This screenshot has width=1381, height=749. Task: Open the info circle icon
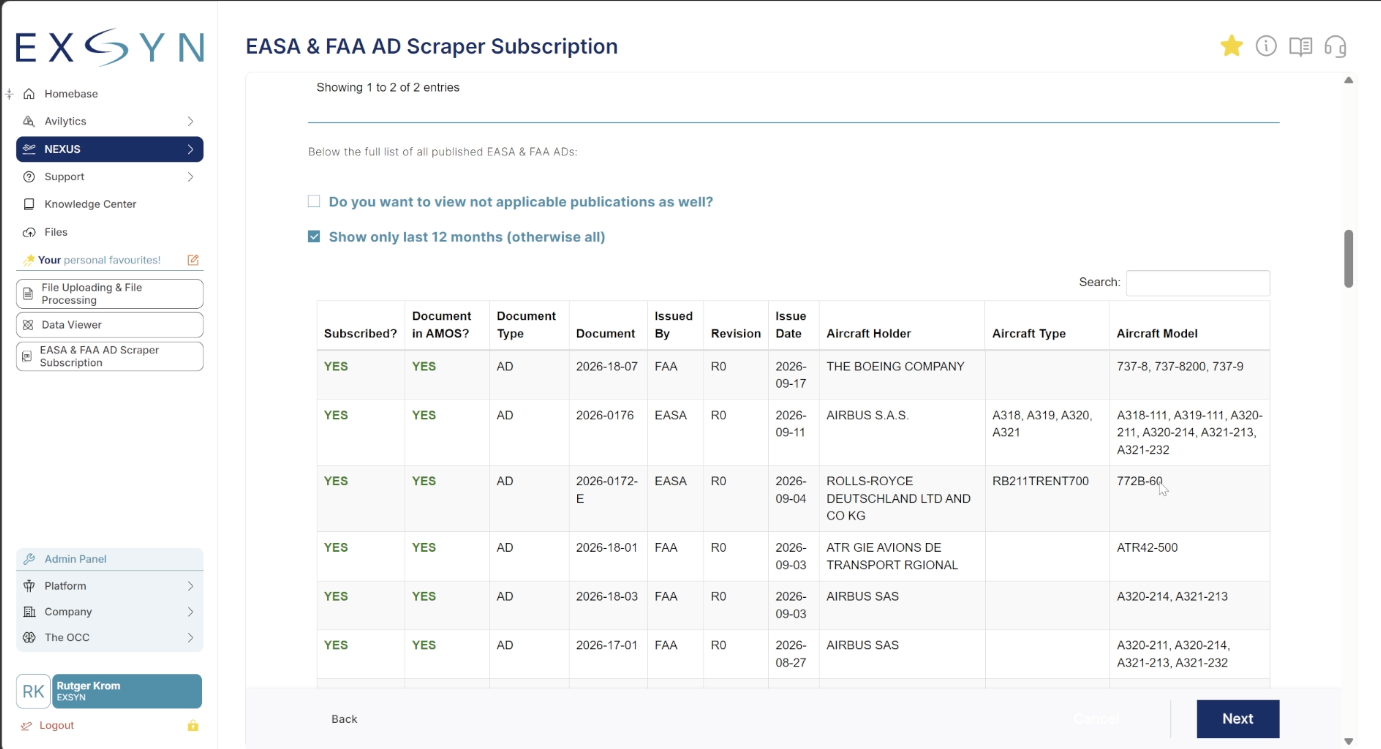(1266, 46)
